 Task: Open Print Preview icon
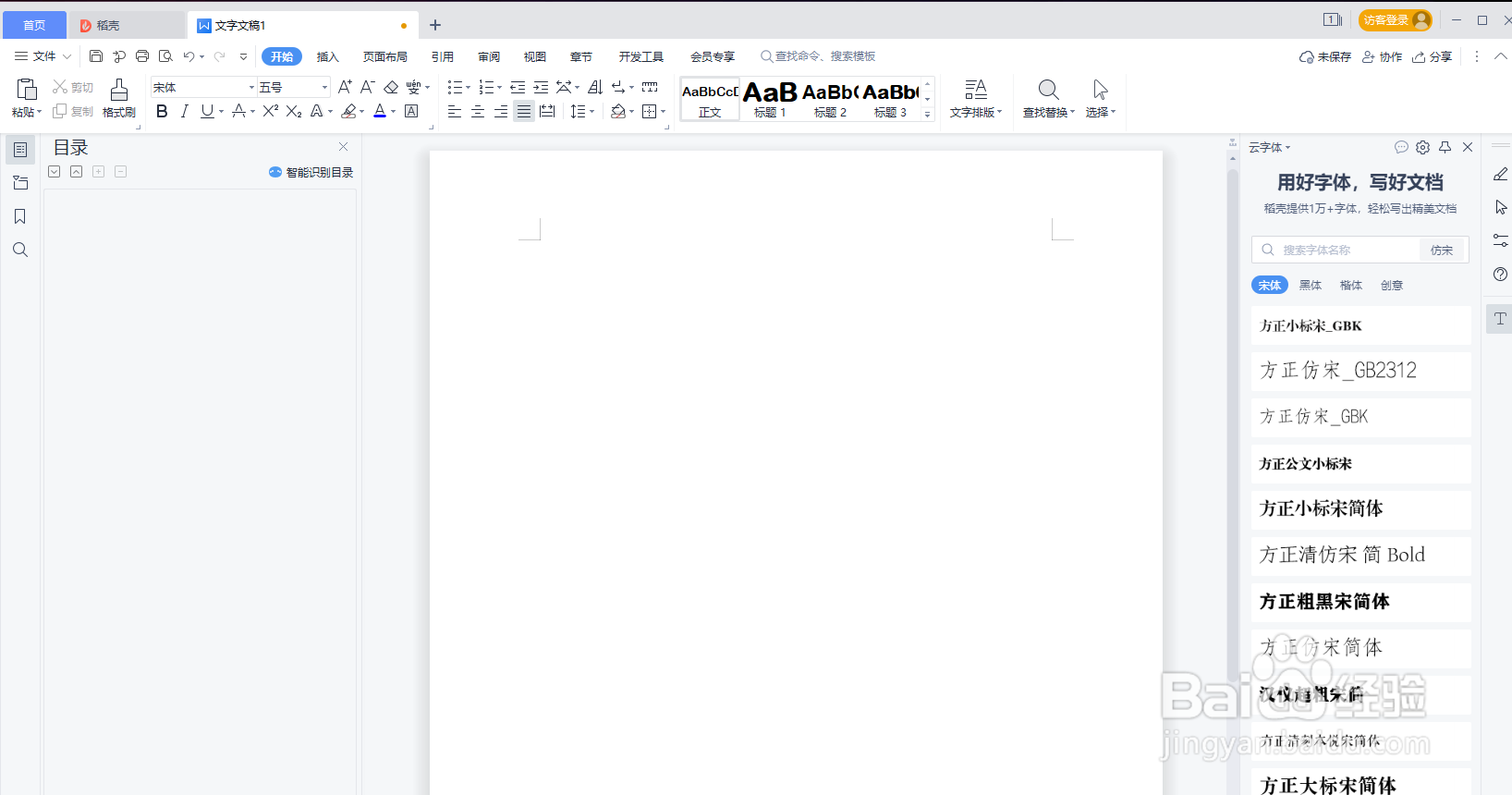(x=165, y=56)
